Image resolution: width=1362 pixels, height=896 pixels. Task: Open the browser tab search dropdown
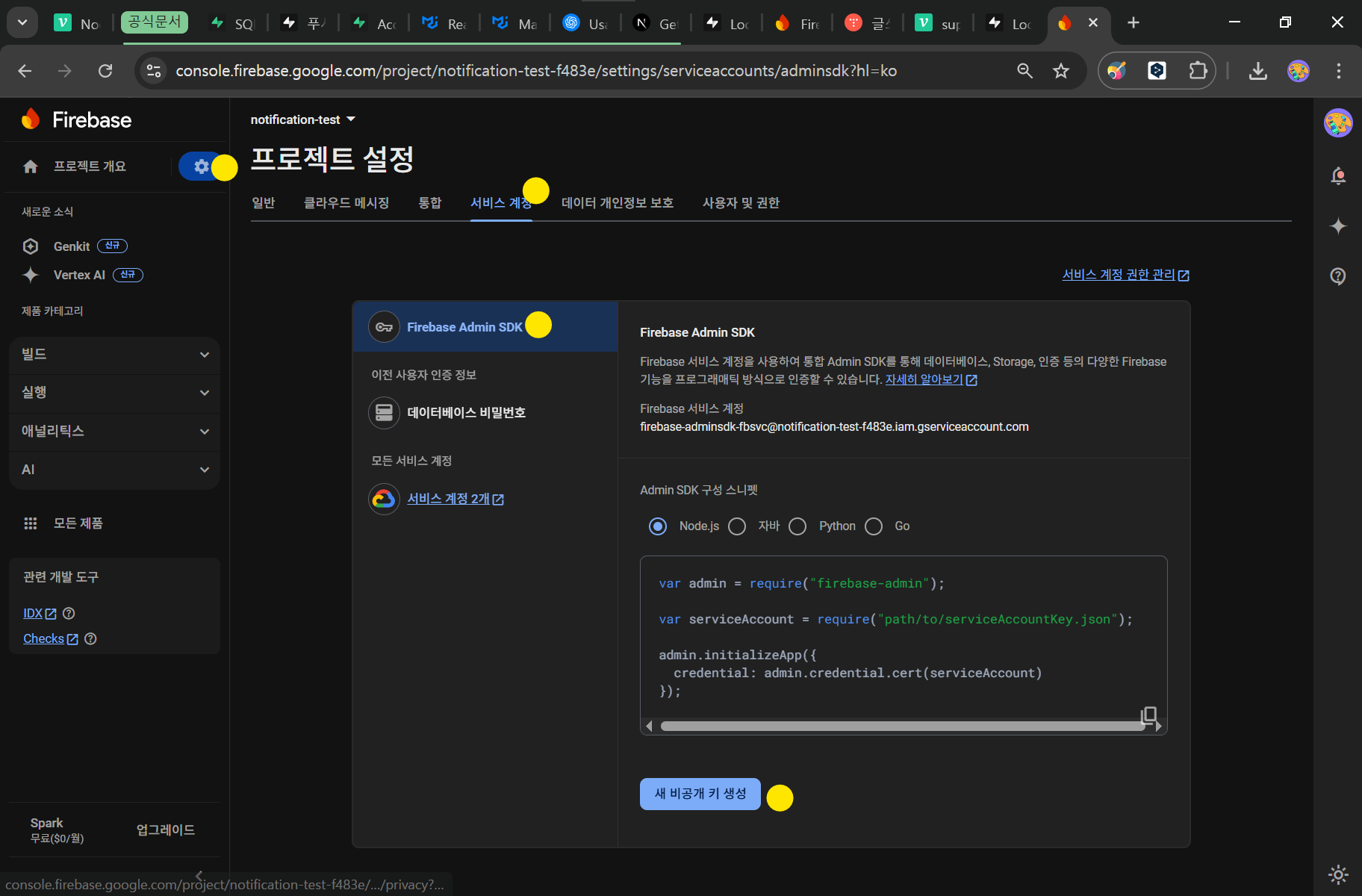tap(22, 22)
